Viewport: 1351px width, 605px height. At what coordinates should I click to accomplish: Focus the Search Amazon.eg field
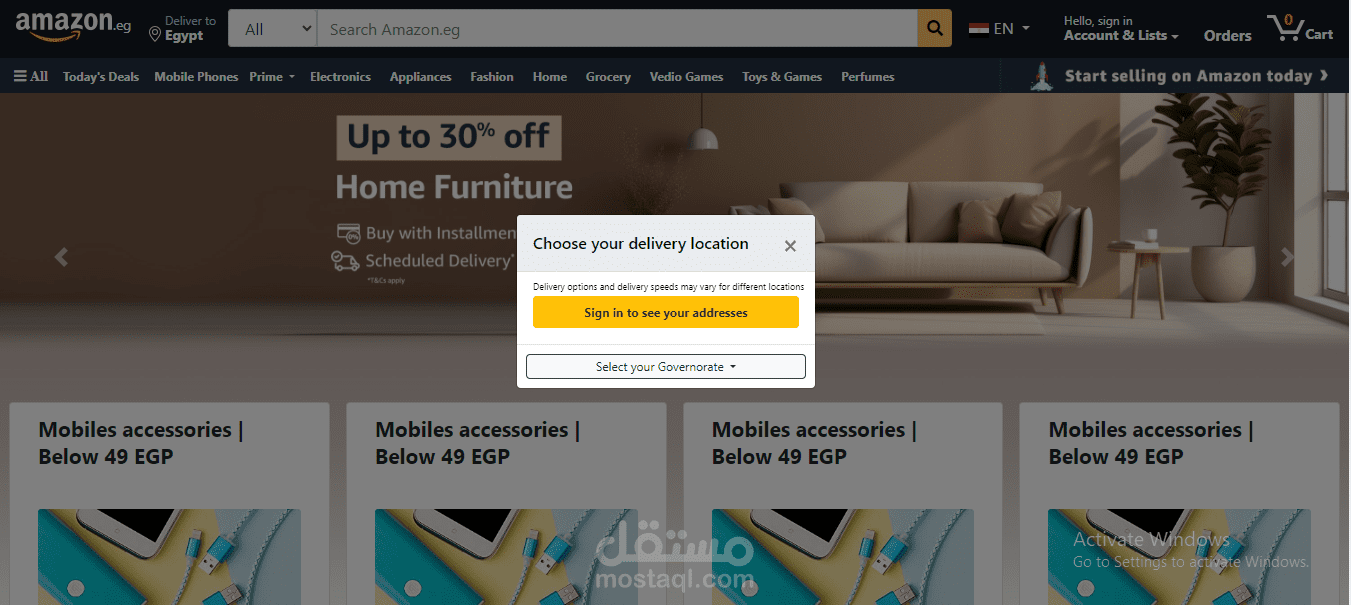point(617,29)
